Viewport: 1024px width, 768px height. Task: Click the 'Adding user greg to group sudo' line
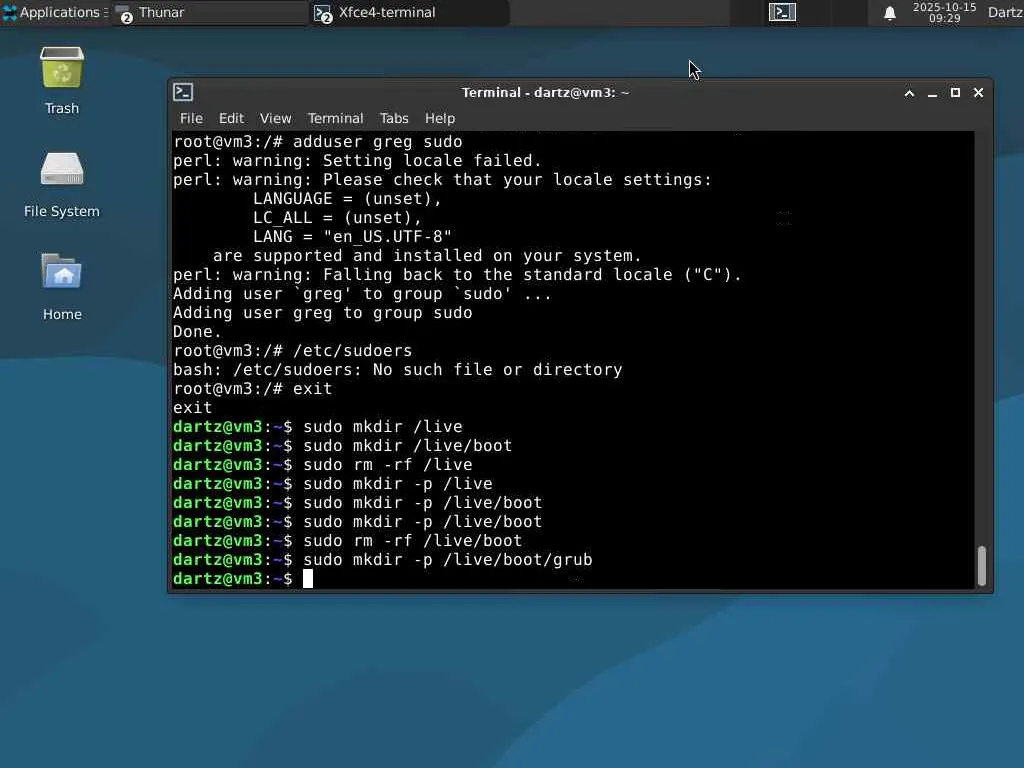(x=323, y=313)
